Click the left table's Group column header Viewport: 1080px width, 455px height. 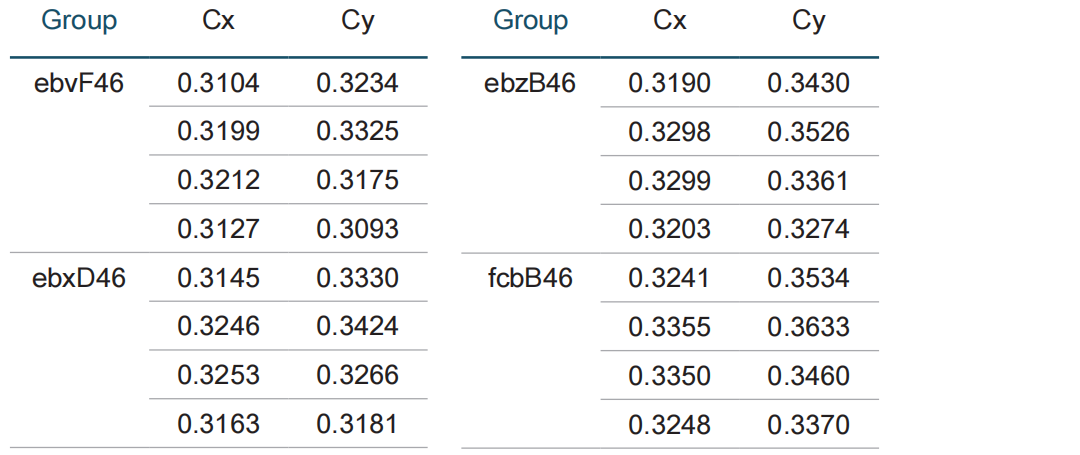click(x=79, y=21)
